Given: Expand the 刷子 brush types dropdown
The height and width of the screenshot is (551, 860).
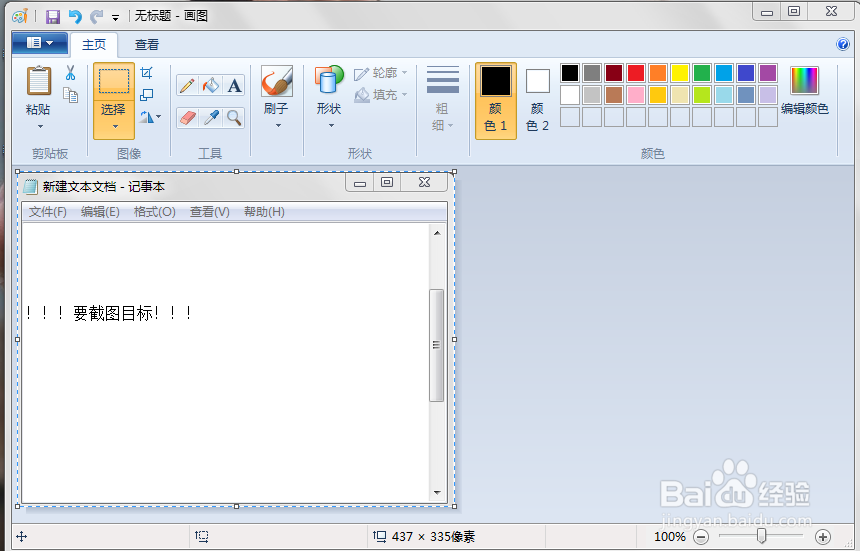Looking at the screenshot, I should point(278,126).
